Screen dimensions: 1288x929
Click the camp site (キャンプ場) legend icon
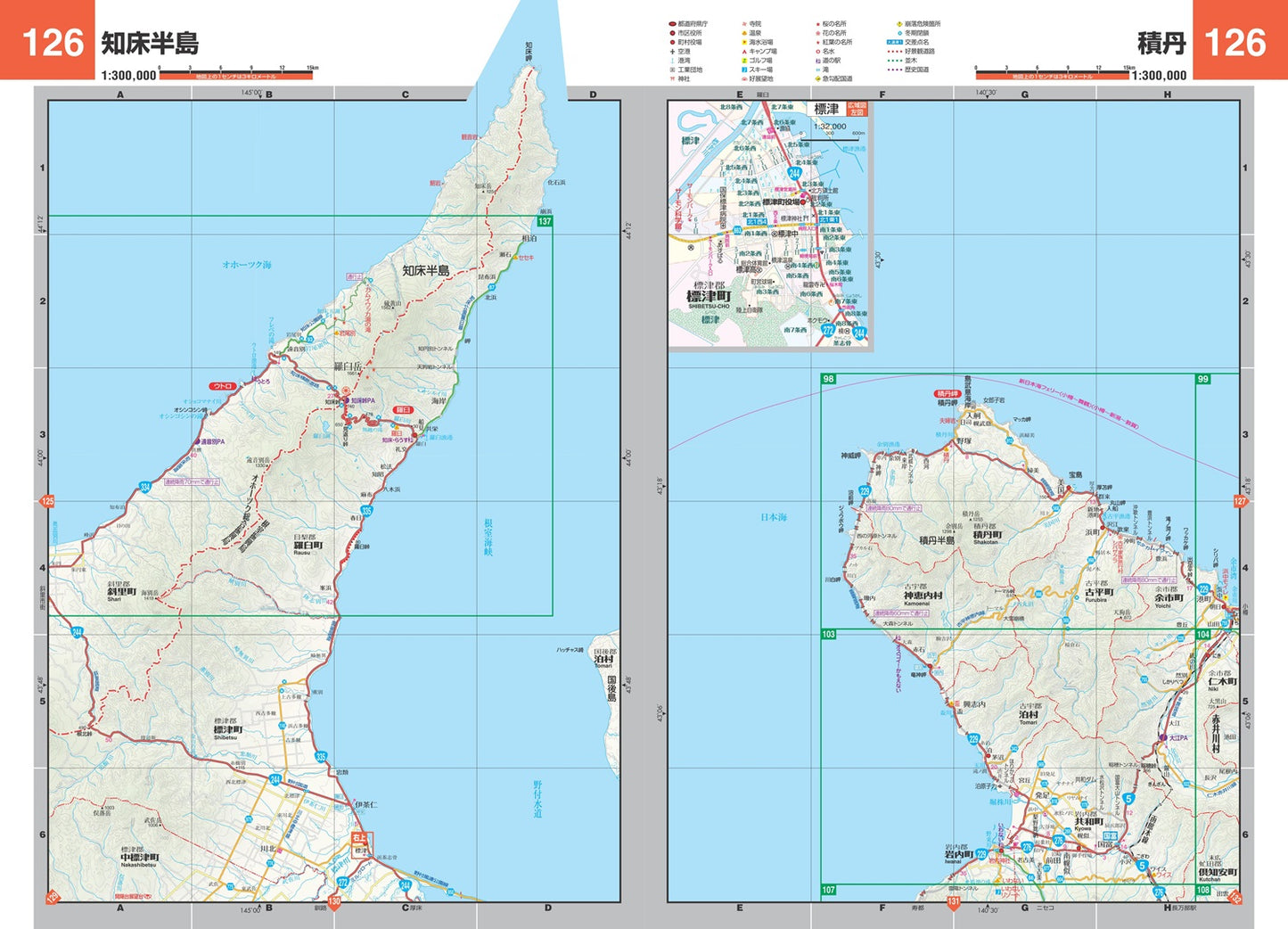pyautogui.click(x=743, y=52)
